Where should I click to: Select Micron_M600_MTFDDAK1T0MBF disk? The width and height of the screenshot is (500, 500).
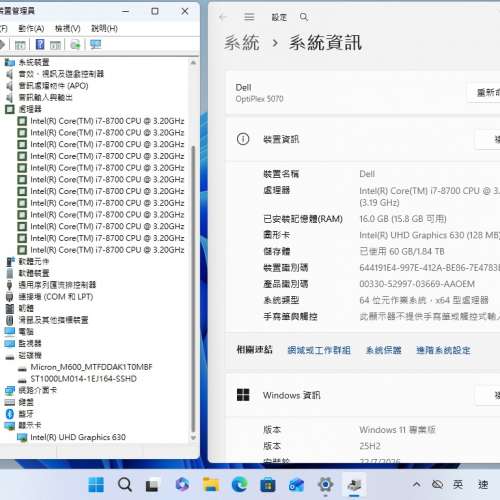pyautogui.click(x=91, y=367)
